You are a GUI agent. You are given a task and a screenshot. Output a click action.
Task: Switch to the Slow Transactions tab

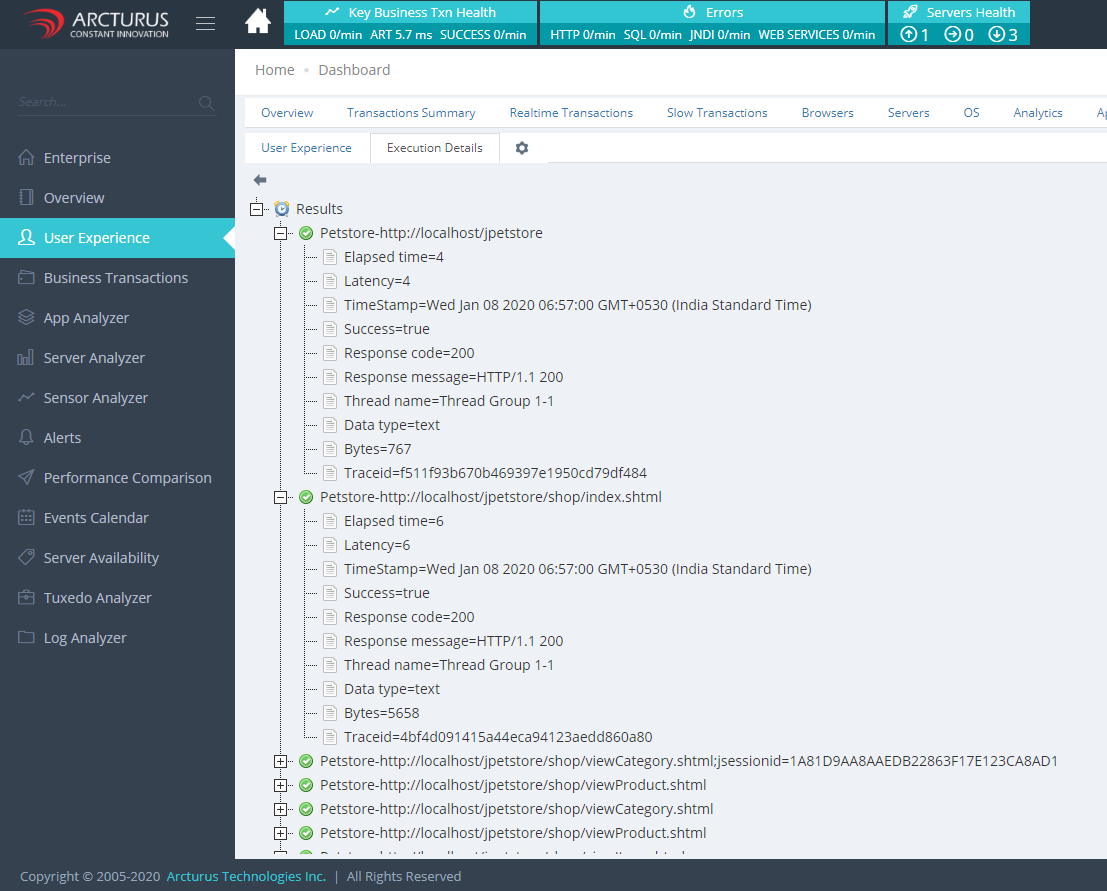tap(717, 113)
